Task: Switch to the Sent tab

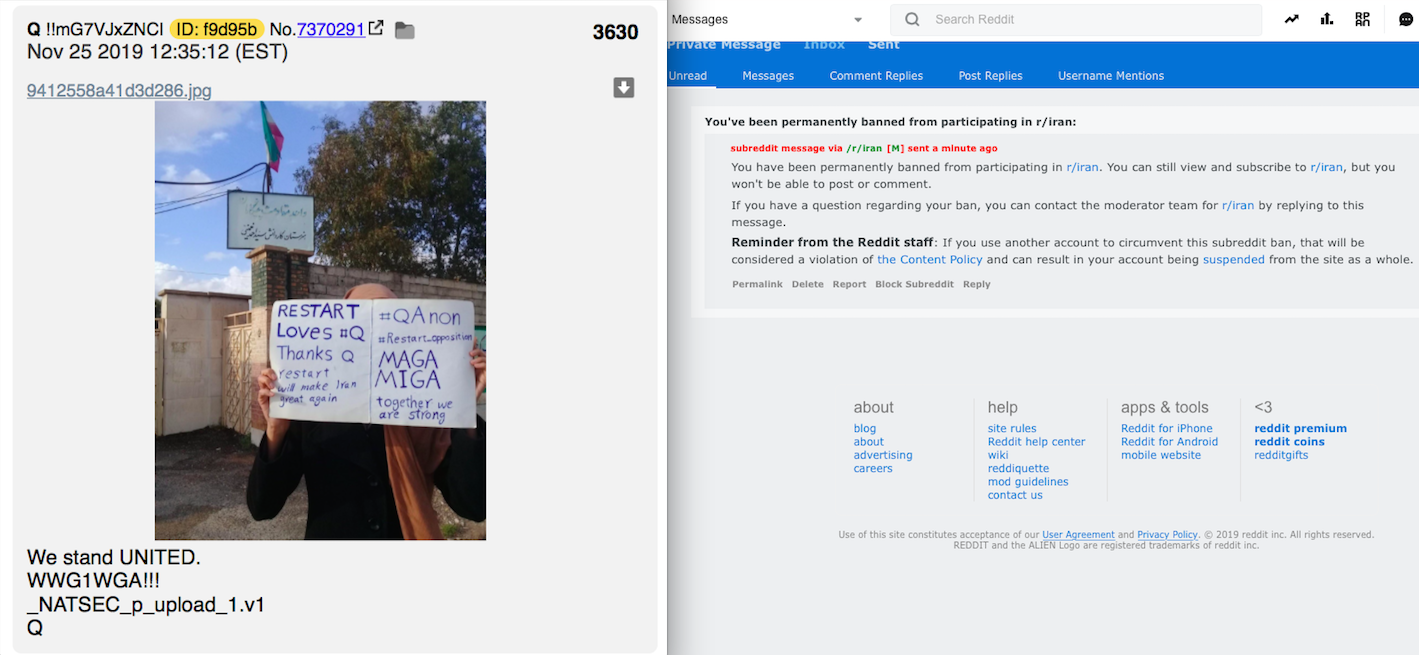Action: [x=883, y=45]
